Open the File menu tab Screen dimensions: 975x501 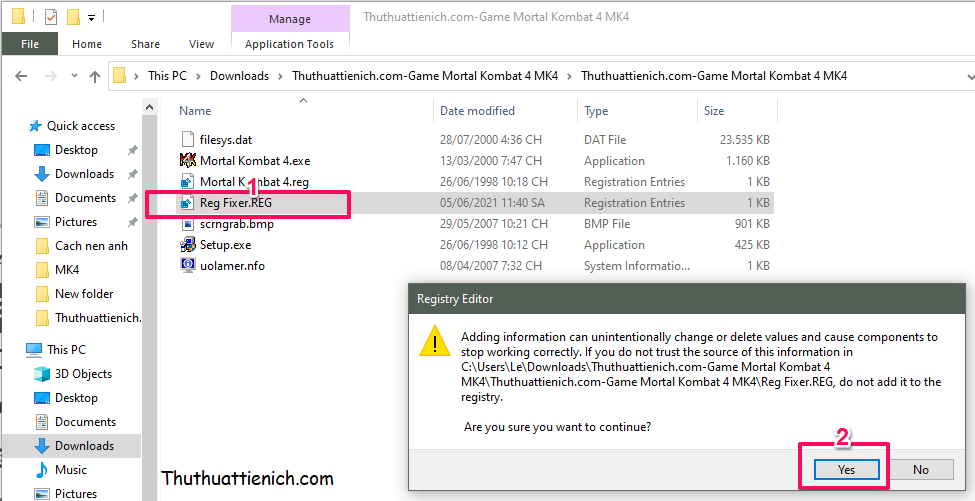tap(30, 44)
